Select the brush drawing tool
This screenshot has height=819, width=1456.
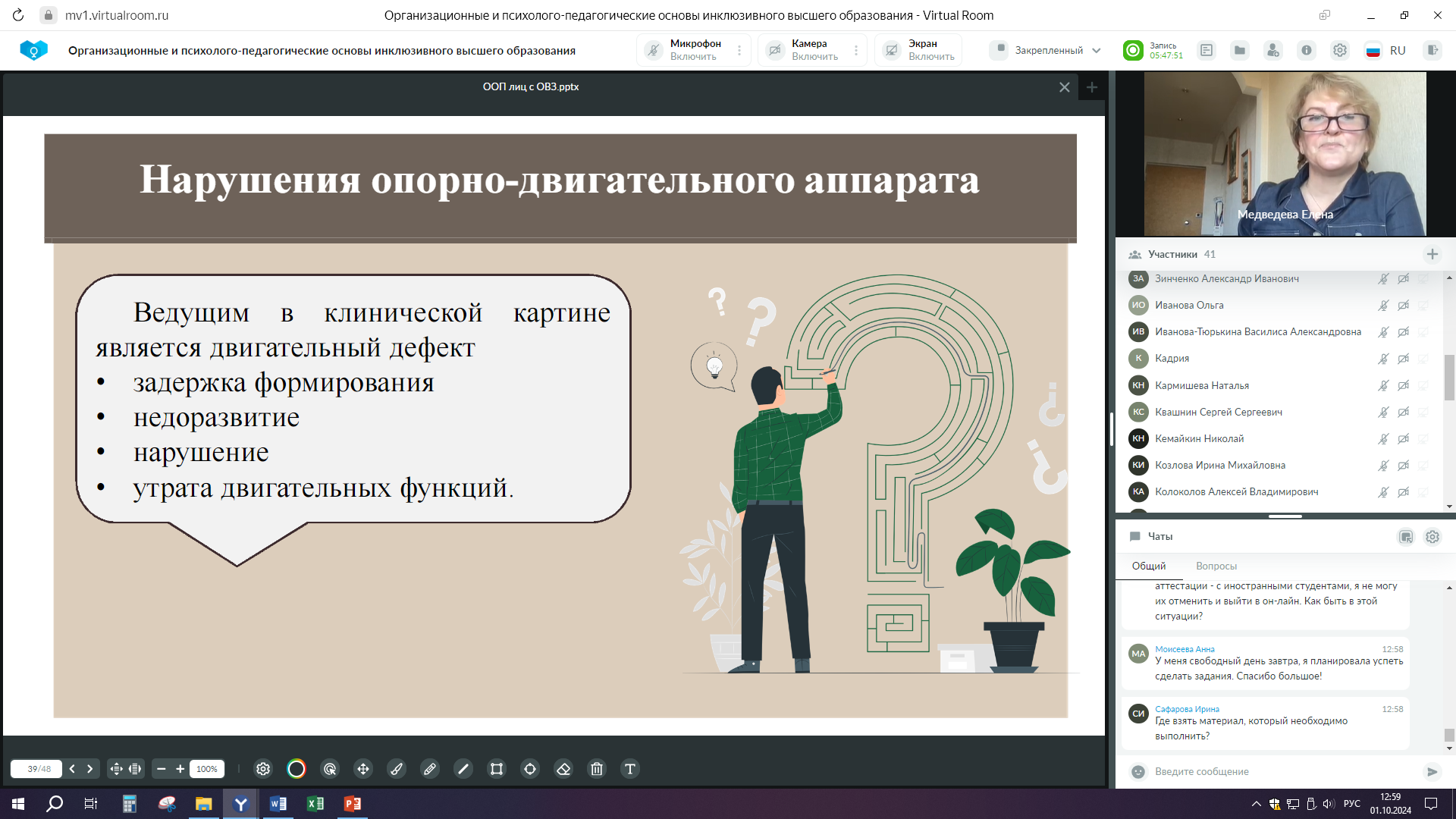397,769
